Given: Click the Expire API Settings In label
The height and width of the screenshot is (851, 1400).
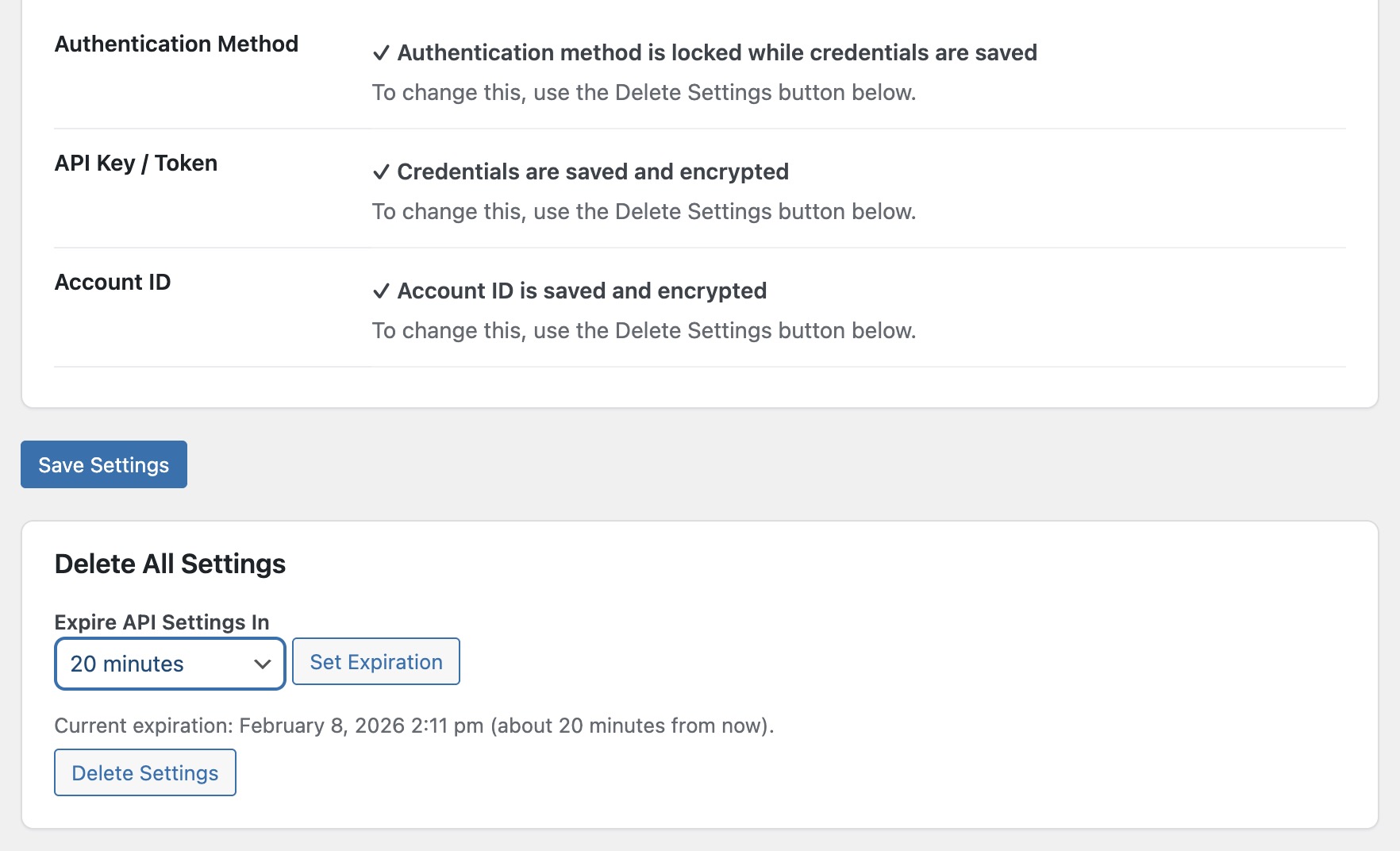Looking at the screenshot, I should (162, 622).
